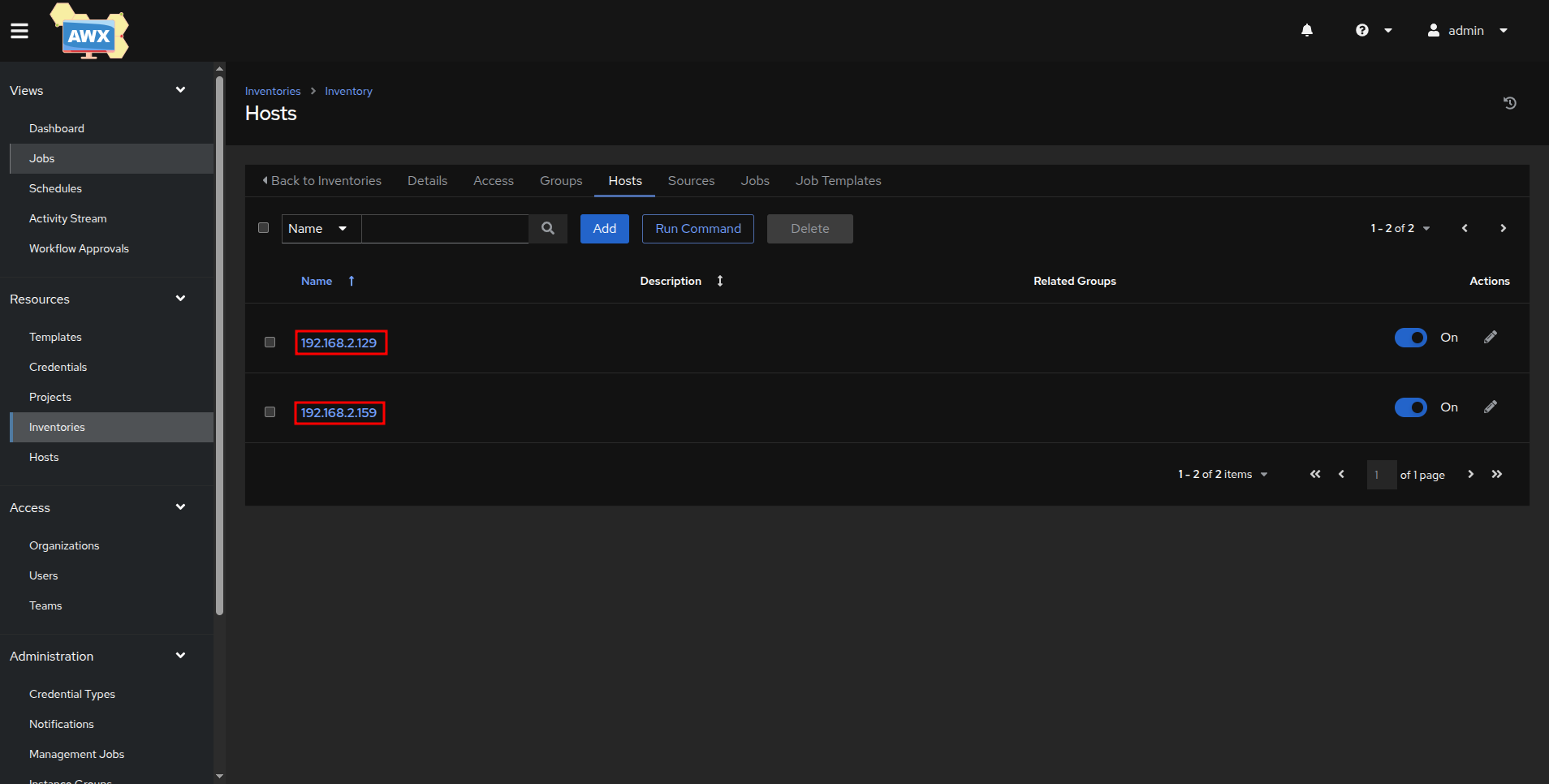
Task: Check the box for host 192.168.2.159
Action: coord(270,412)
